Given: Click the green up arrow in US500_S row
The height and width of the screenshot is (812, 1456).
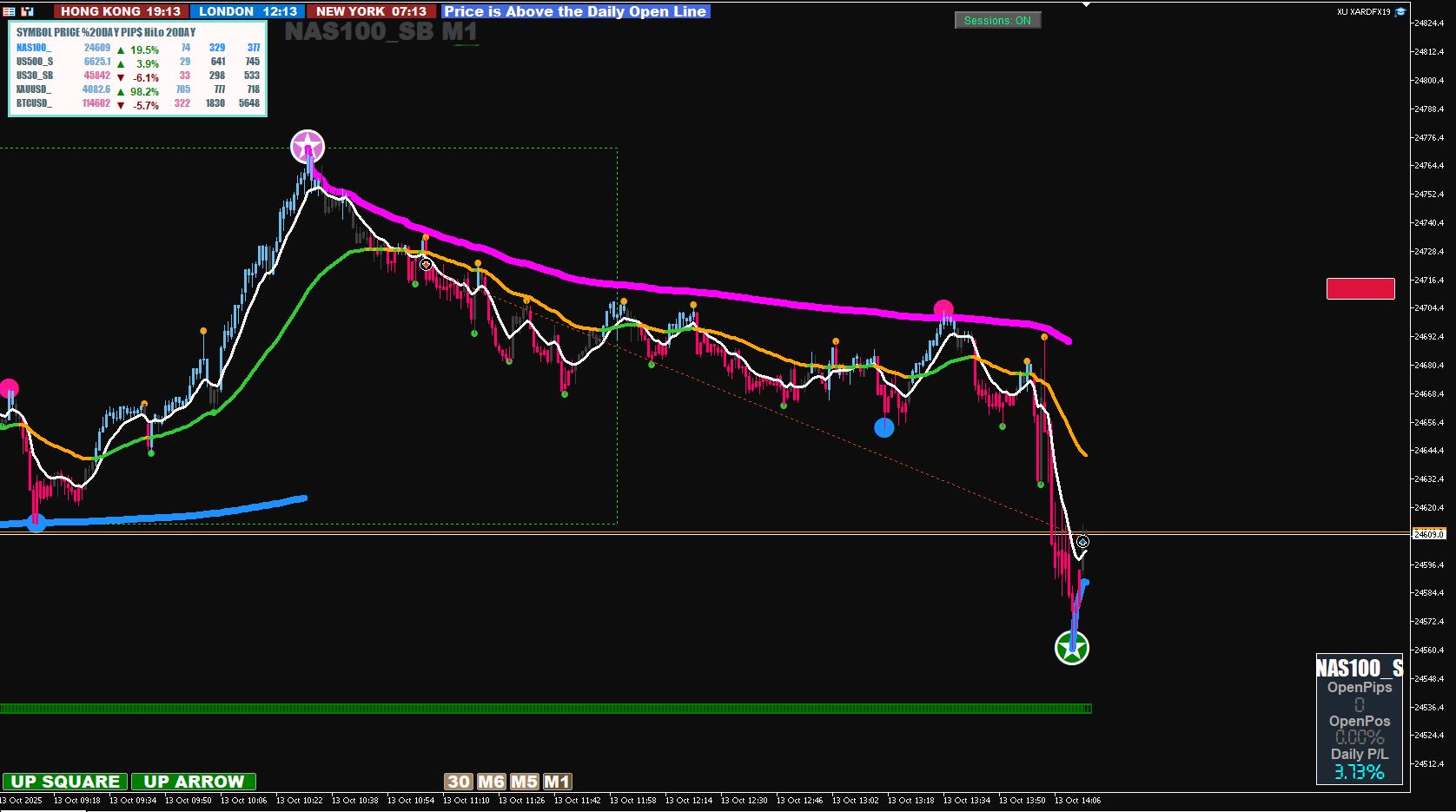Looking at the screenshot, I should 121,64.
